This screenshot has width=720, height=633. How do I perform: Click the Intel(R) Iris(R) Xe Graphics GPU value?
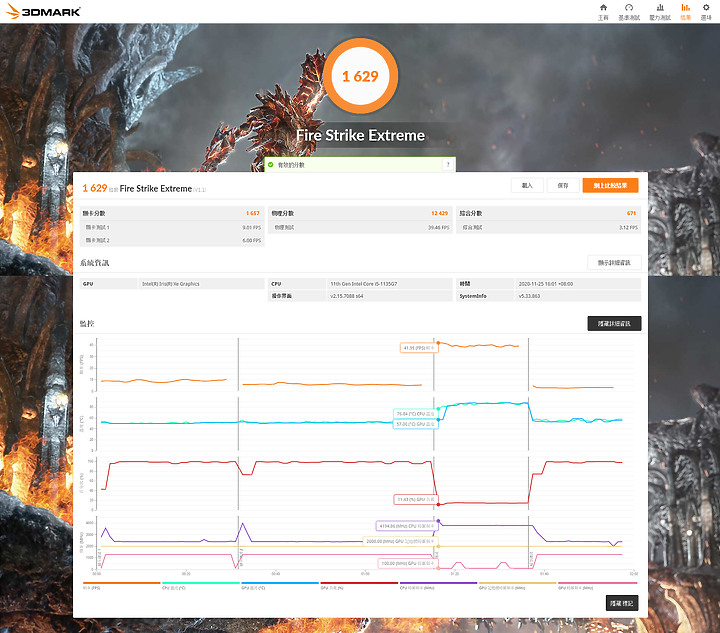tap(171, 284)
